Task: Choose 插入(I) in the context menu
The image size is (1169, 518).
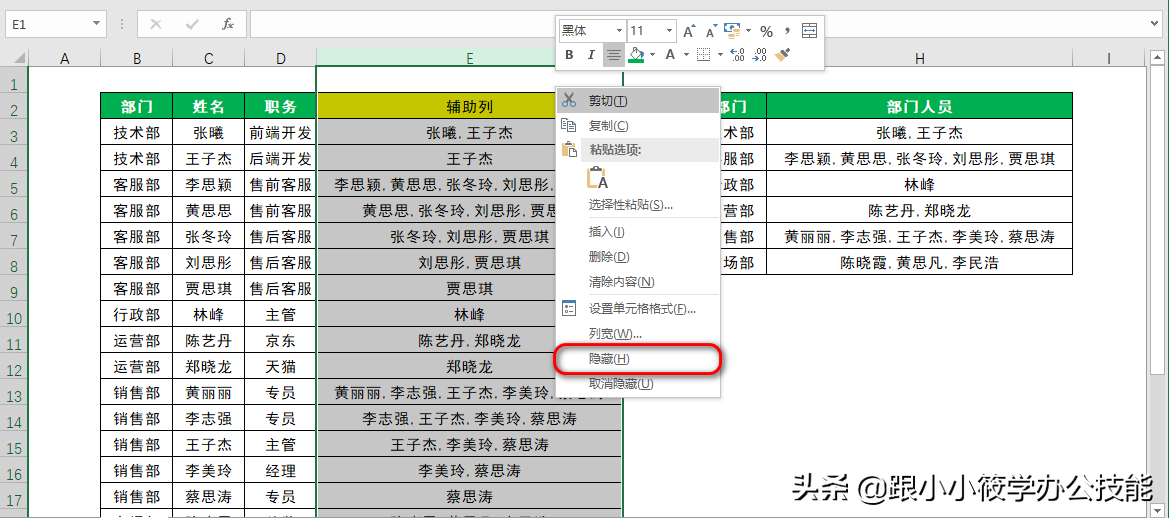Action: tap(638, 232)
